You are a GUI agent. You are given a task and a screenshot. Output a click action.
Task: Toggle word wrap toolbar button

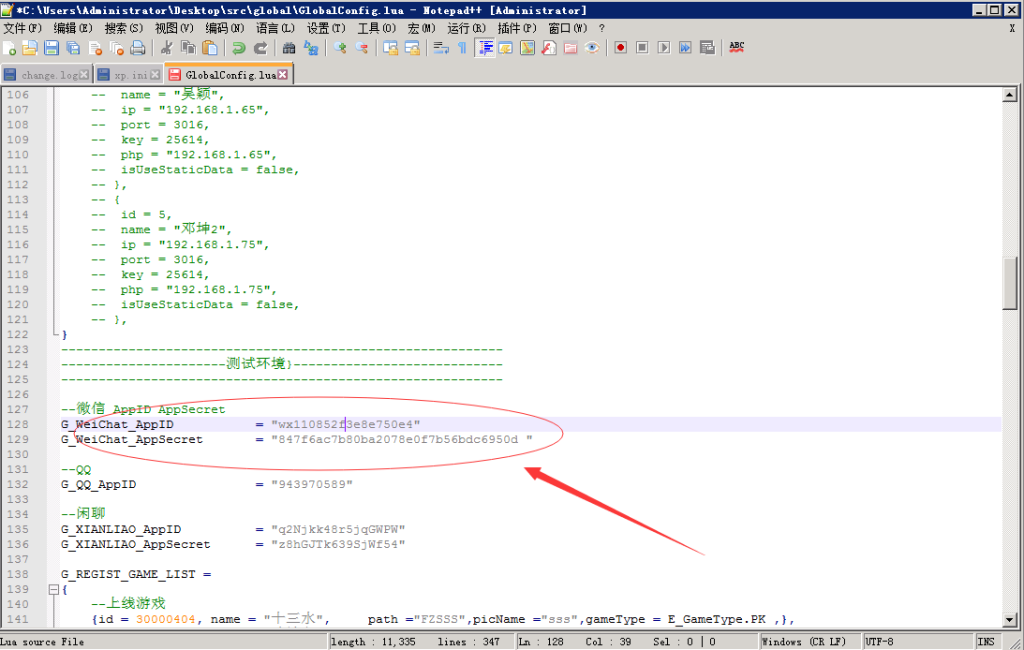(x=440, y=48)
